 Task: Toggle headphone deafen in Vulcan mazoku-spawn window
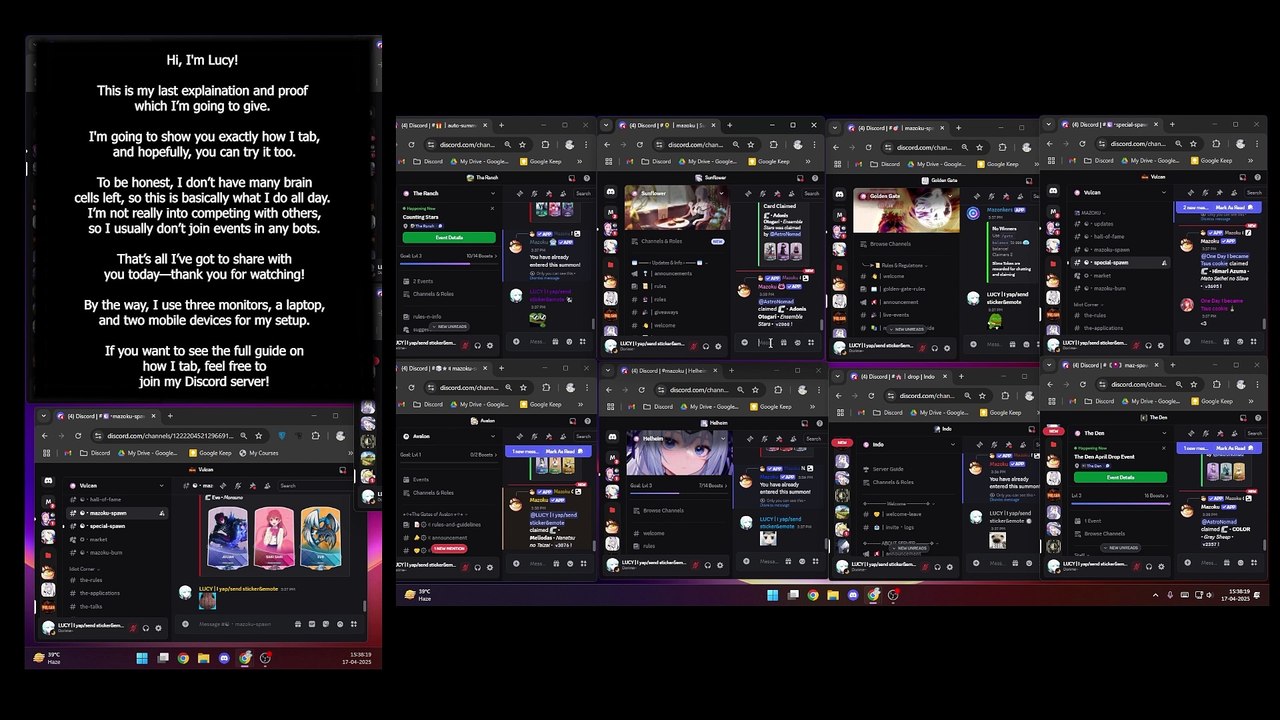tap(146, 628)
